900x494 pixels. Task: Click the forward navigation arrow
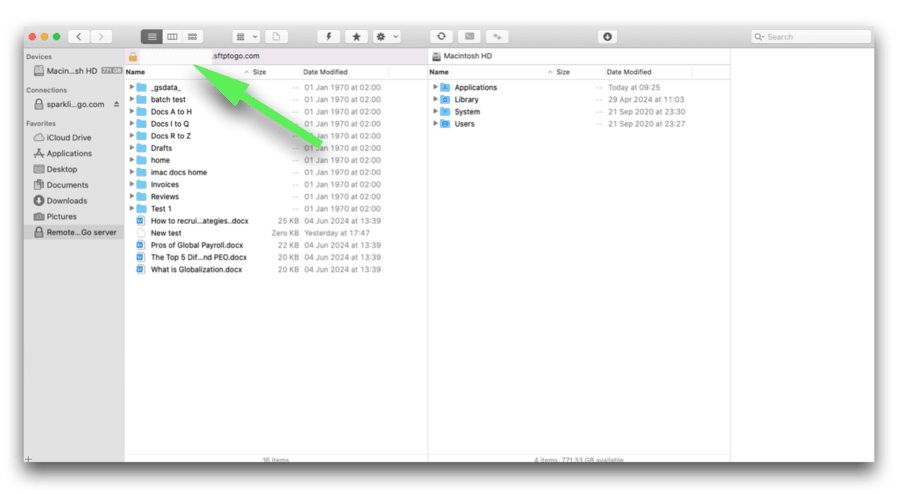click(x=101, y=37)
